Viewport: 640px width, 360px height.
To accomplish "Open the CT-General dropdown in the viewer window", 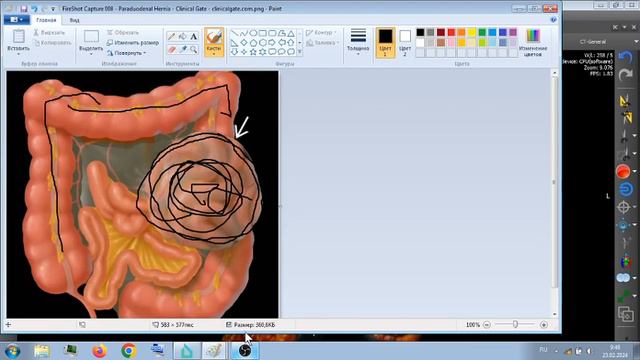I will (636, 42).
